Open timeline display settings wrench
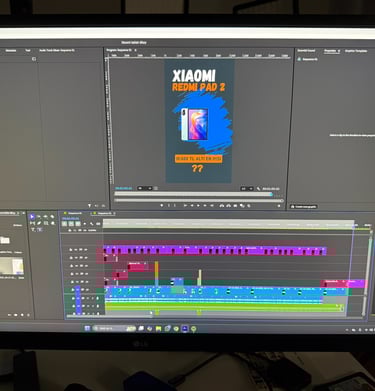This screenshot has width=375, height=391. click(91, 224)
